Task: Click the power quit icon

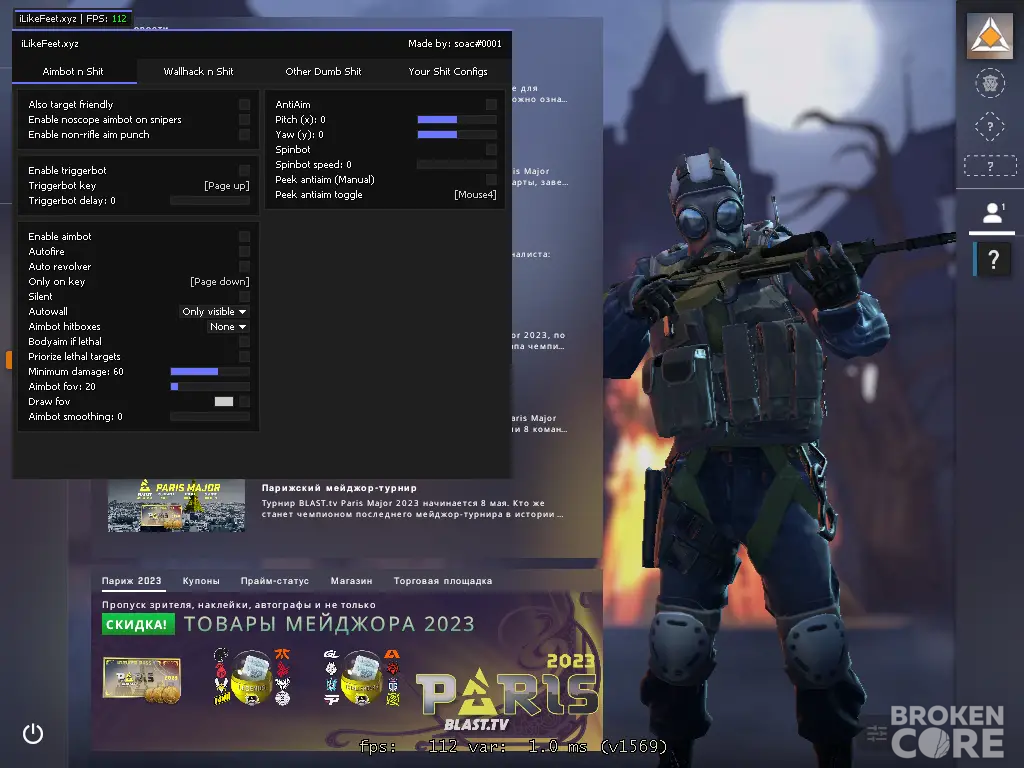Action: 33,733
